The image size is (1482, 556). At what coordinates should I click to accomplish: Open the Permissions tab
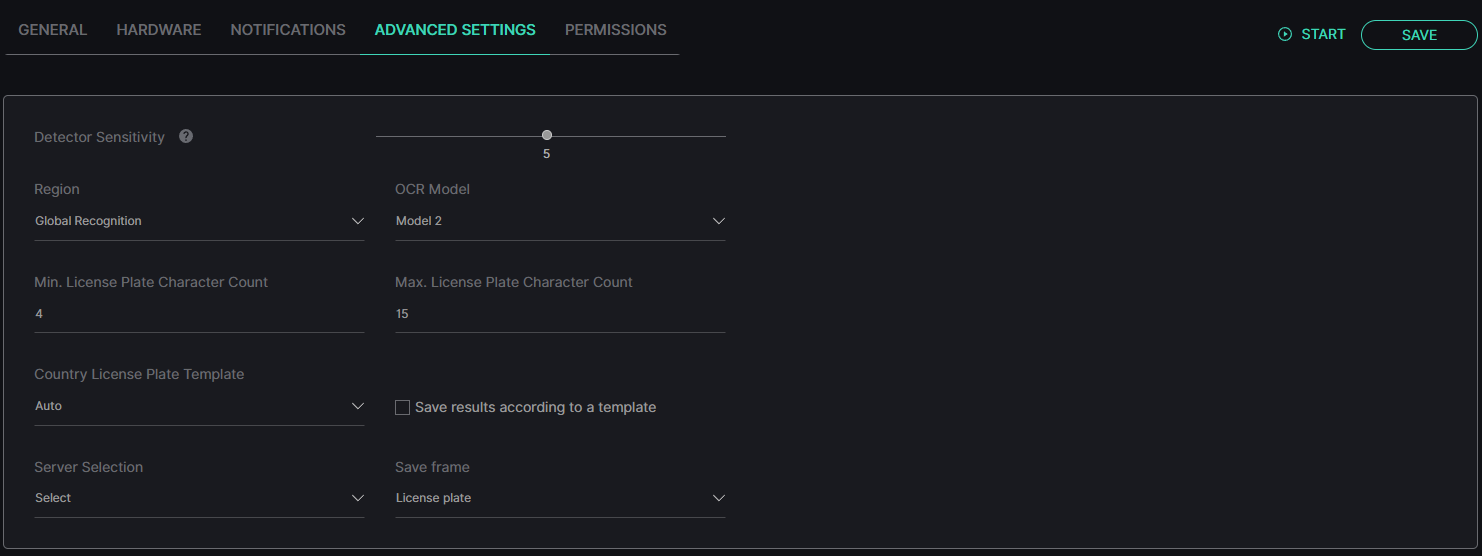pos(616,30)
